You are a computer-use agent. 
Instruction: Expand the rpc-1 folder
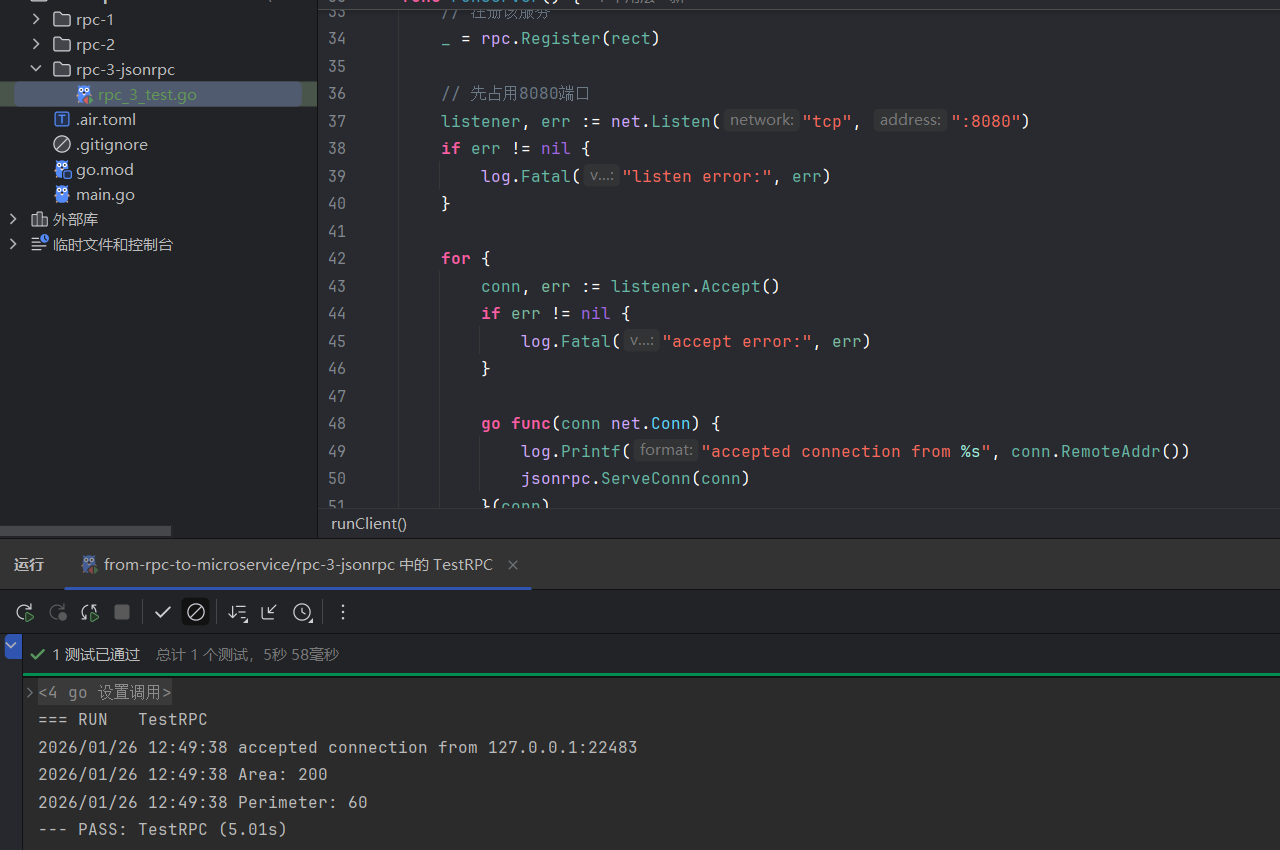[x=36, y=19]
